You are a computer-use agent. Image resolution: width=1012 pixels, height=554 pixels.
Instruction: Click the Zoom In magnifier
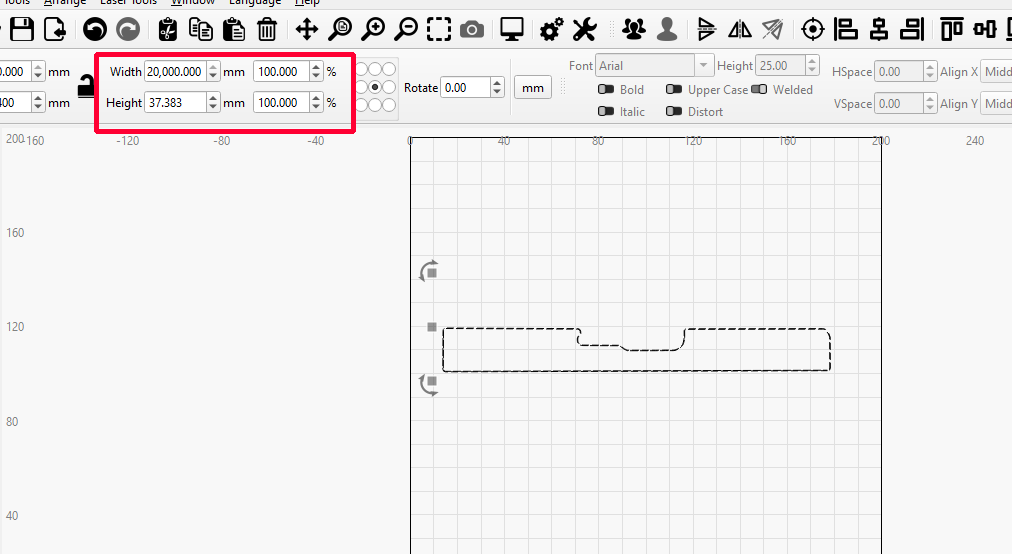pos(373,29)
